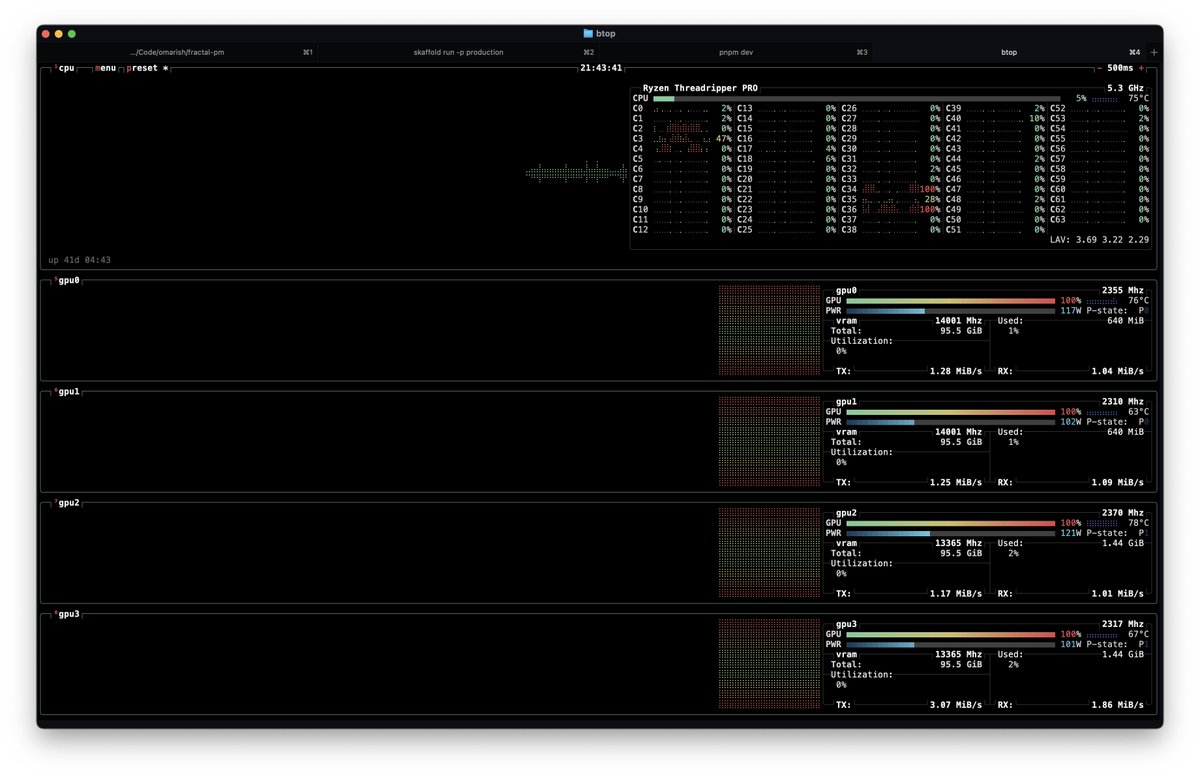Click the gpu0 utilization history graph
The image size is (1200, 777).
coord(769,330)
